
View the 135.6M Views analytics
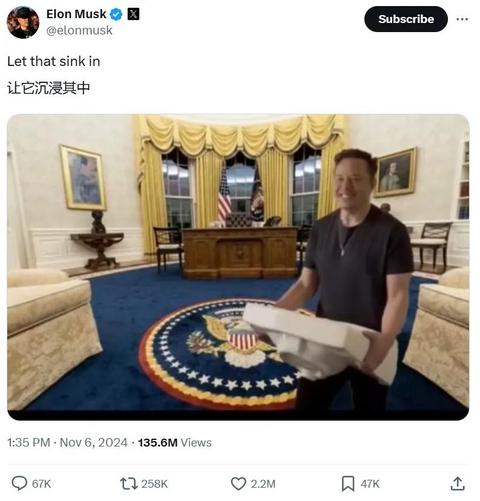click(x=175, y=443)
